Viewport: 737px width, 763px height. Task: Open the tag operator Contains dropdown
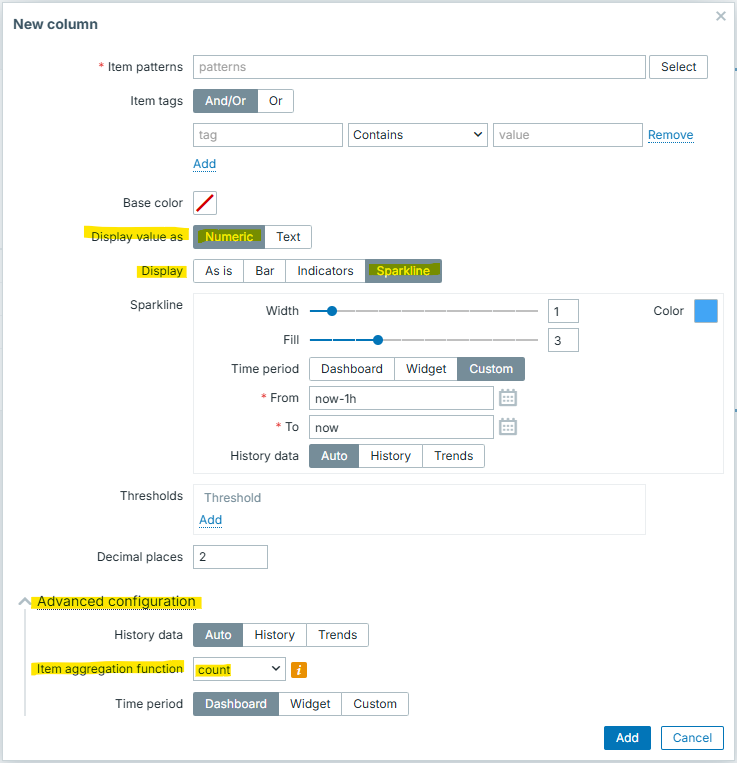pos(418,135)
